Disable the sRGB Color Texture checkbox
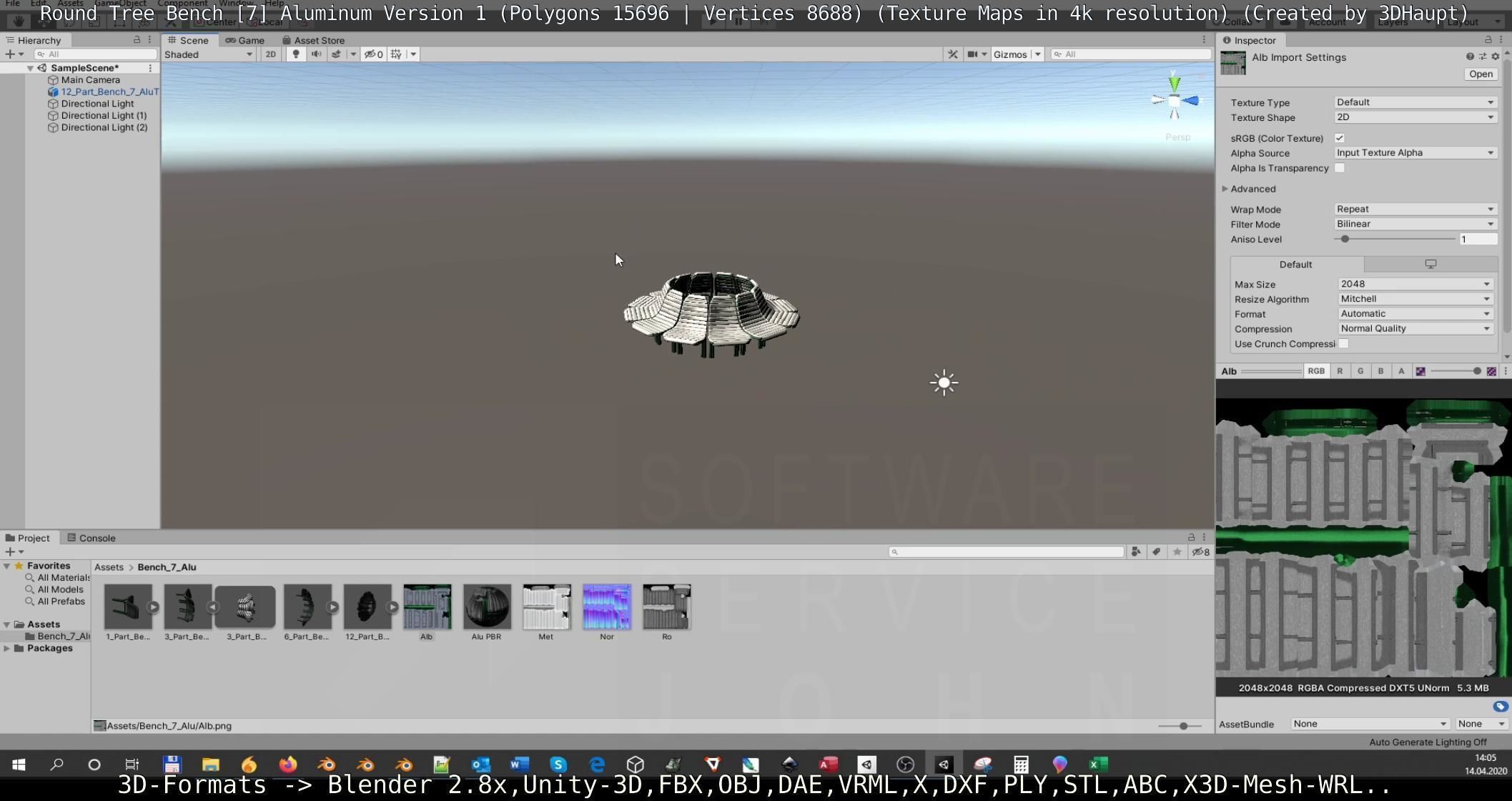This screenshot has height=801, width=1512. pyautogui.click(x=1340, y=138)
